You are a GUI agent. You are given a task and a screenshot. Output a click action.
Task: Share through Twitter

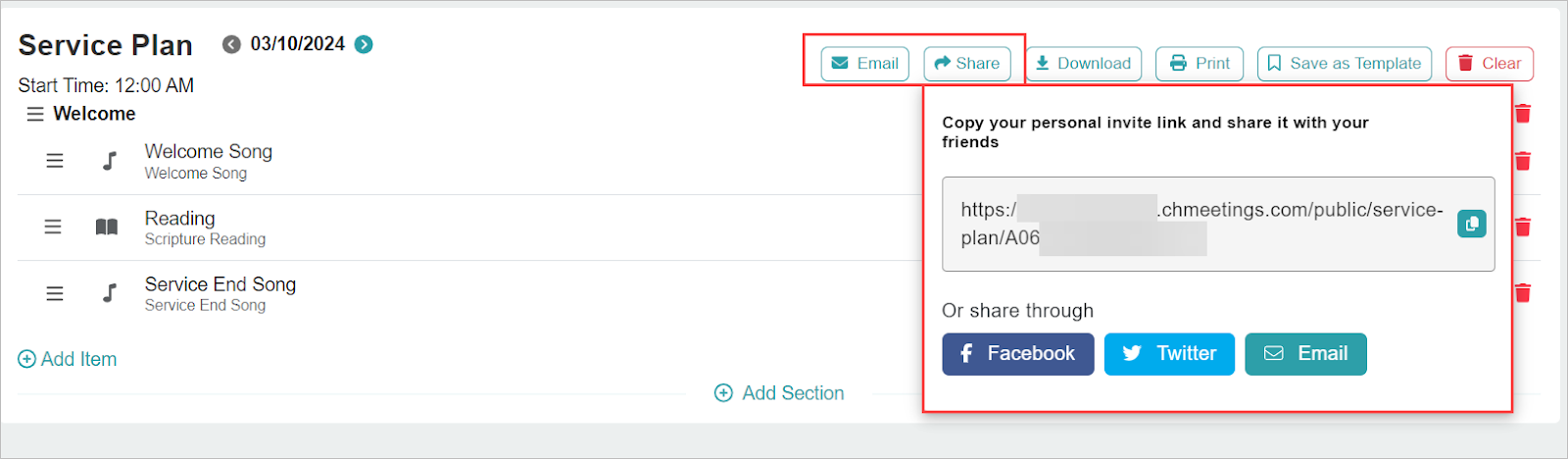tap(1169, 354)
